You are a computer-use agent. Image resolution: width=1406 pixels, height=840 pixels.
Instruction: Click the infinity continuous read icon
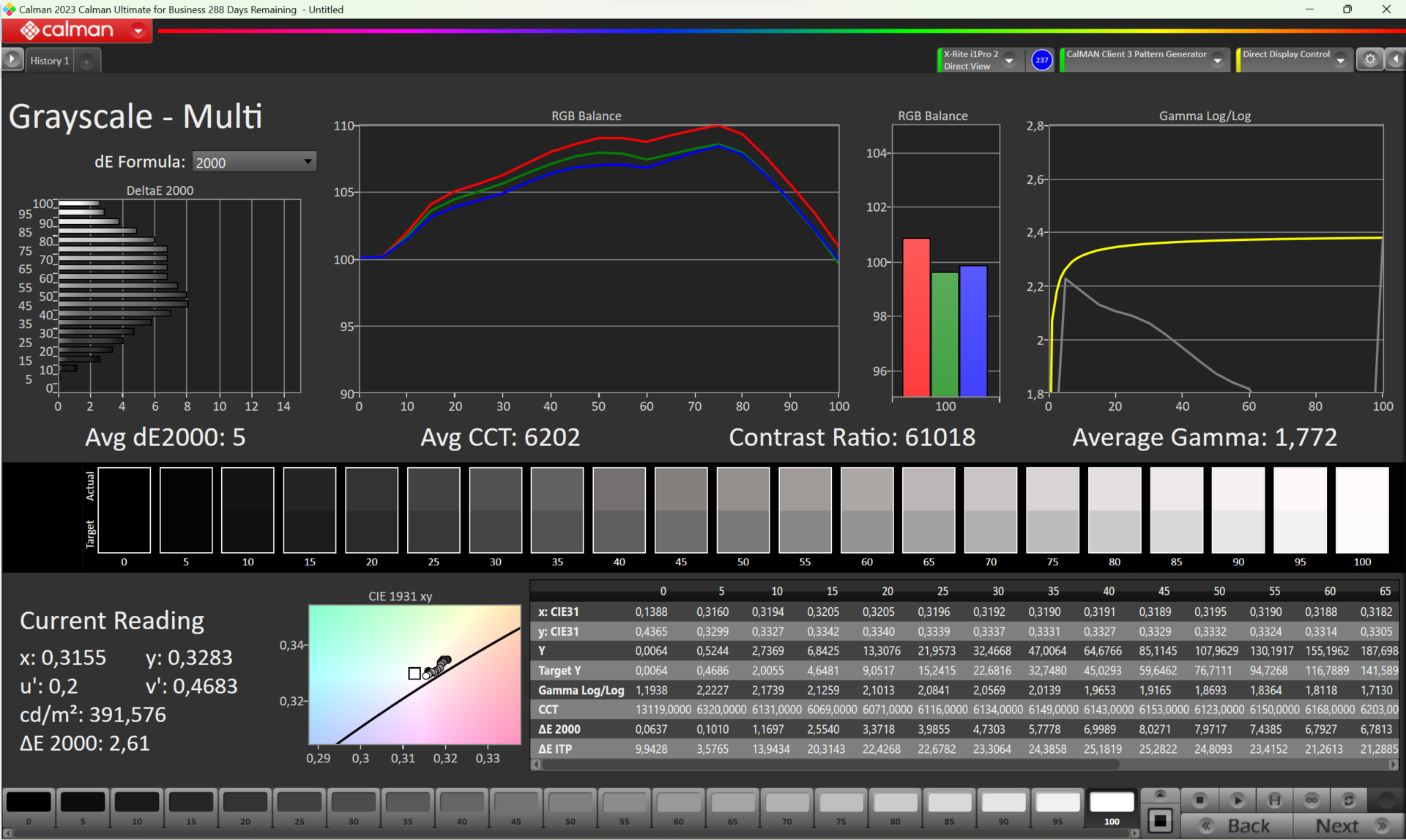(1312, 800)
